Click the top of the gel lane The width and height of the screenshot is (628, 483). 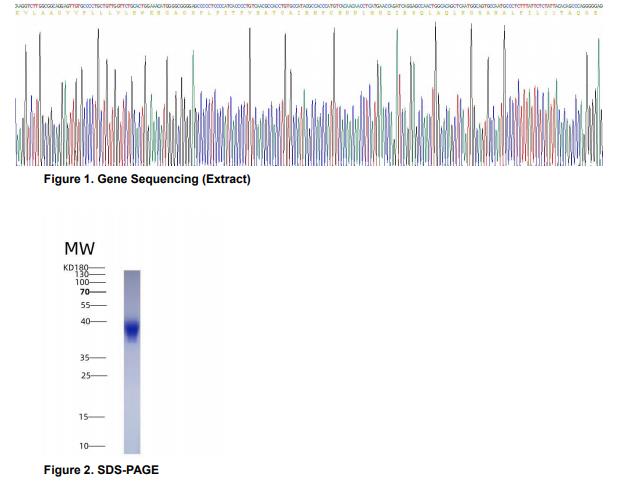pos(131,274)
